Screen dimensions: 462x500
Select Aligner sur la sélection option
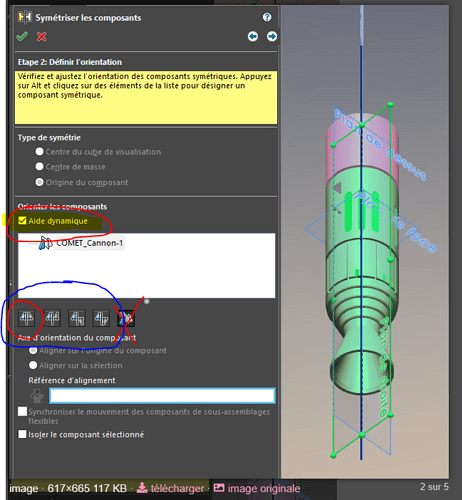point(33,365)
